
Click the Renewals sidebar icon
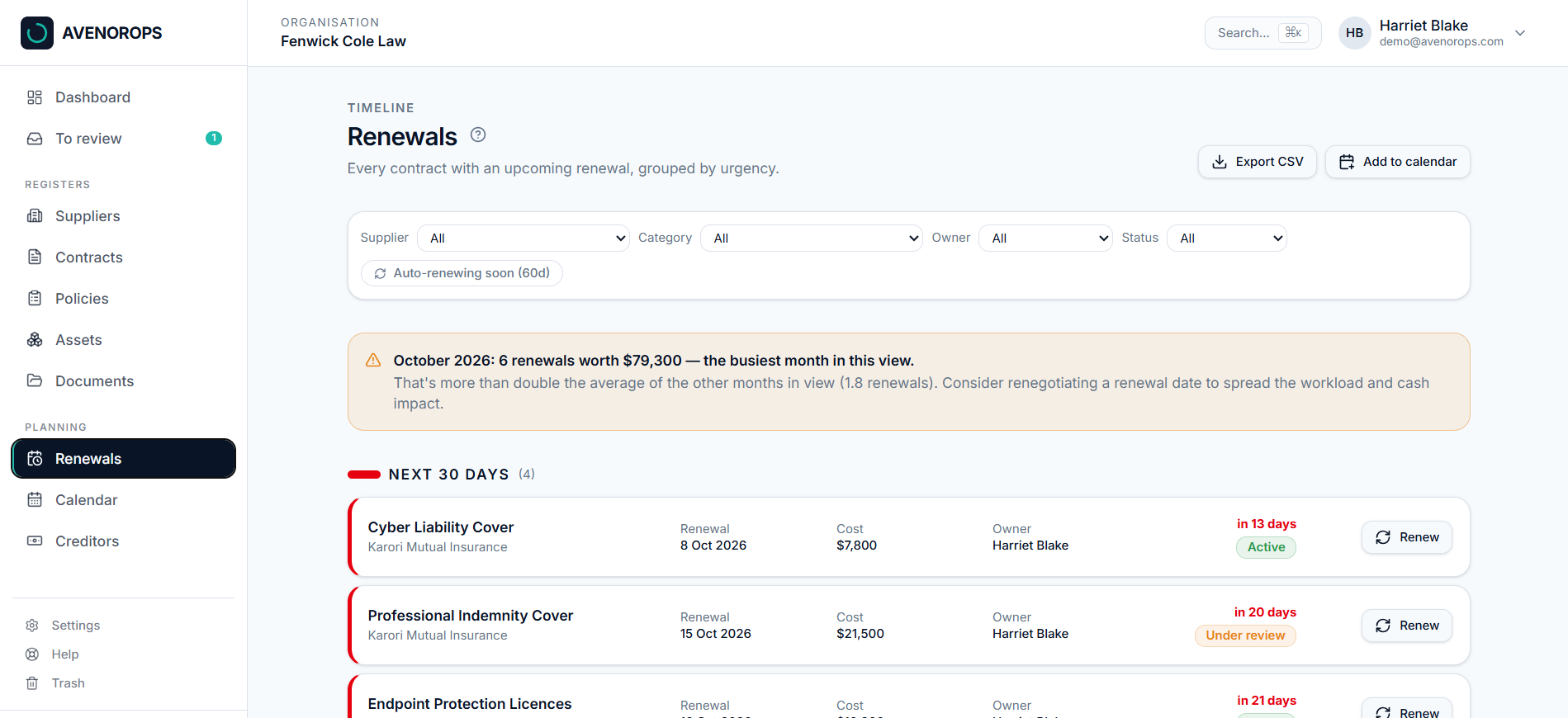point(35,459)
